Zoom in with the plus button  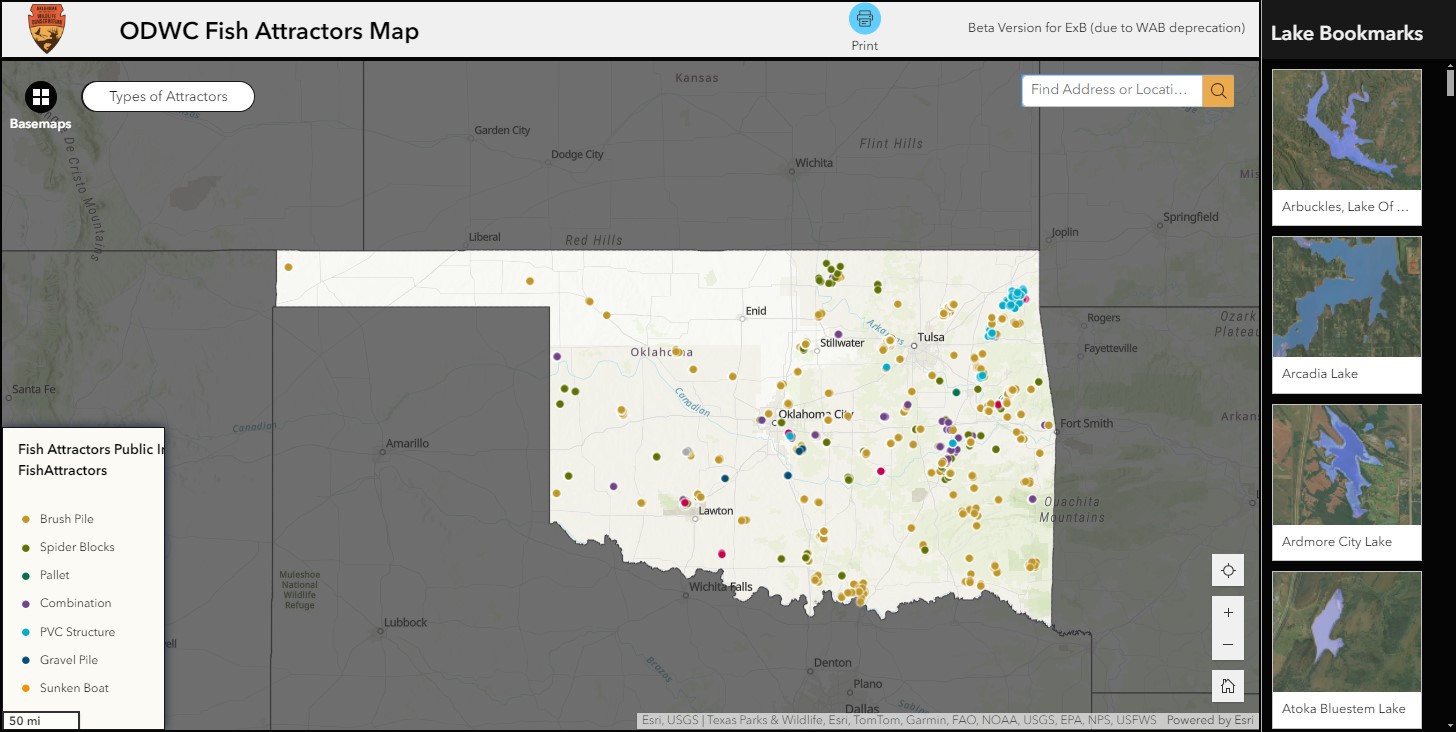tap(1228, 613)
